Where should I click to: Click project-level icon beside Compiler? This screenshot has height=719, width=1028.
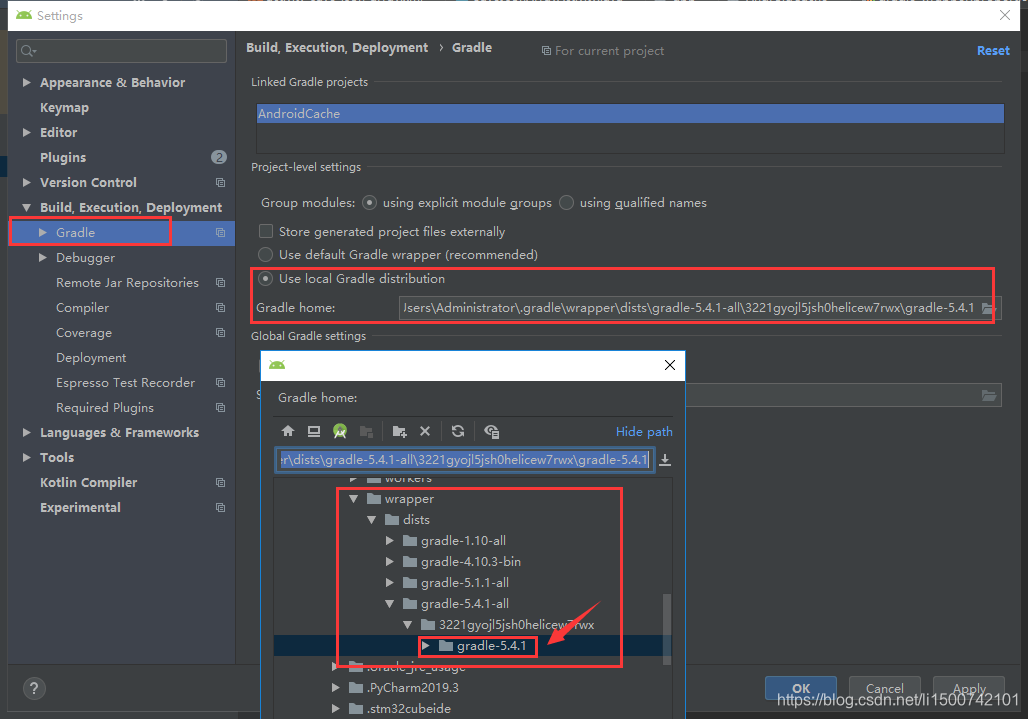click(220, 308)
